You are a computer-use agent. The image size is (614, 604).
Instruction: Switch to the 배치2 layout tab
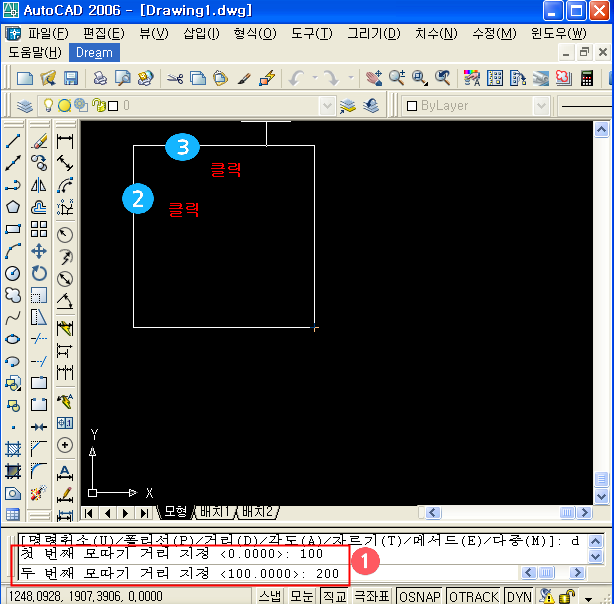tap(257, 512)
